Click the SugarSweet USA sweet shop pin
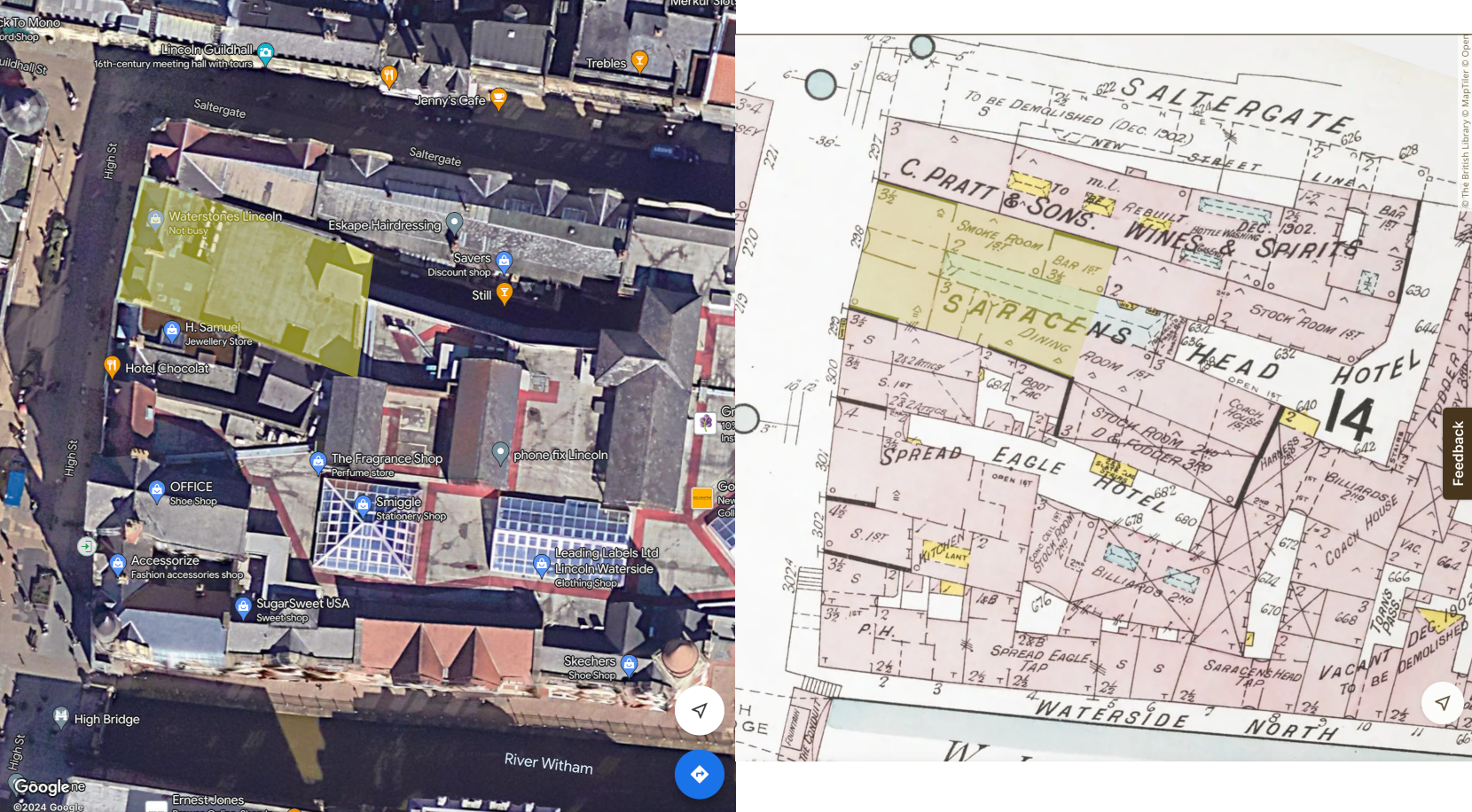This screenshot has height=812, width=1472. pyautogui.click(x=241, y=604)
